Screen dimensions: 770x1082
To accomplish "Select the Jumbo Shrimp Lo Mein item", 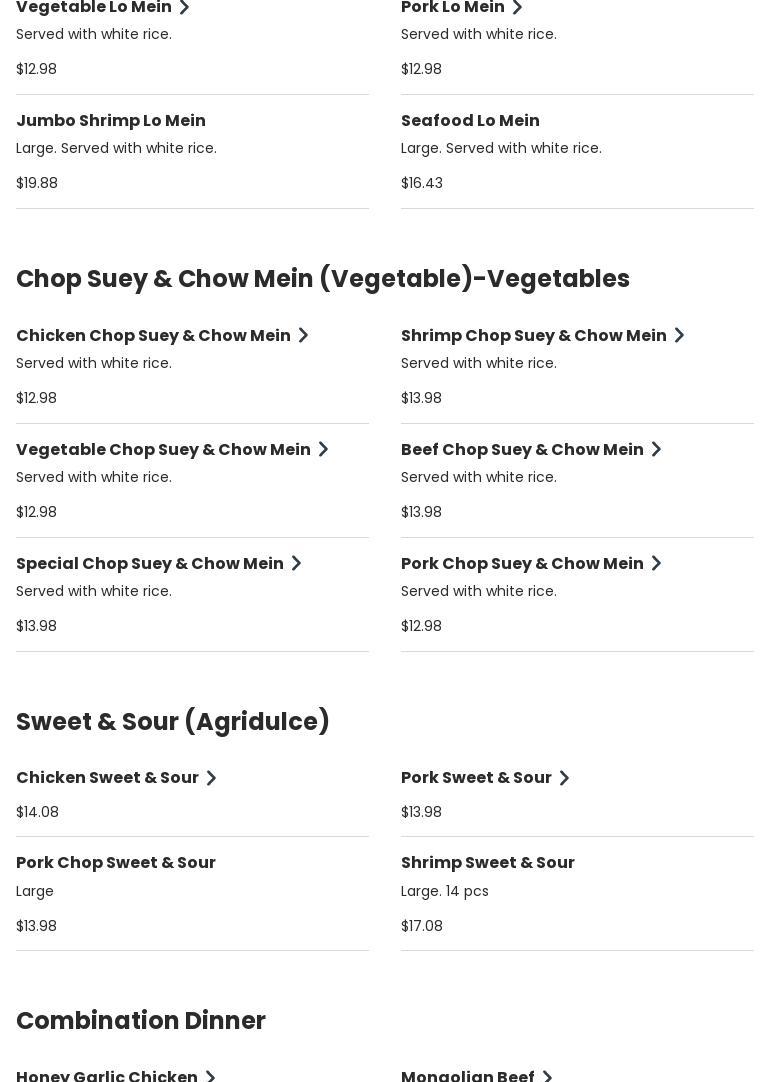I will coord(111,121).
